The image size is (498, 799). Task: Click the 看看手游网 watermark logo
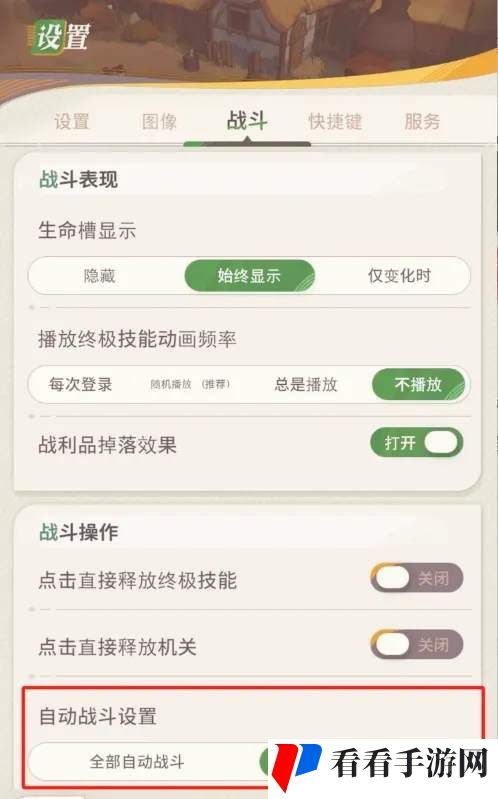click(x=383, y=766)
